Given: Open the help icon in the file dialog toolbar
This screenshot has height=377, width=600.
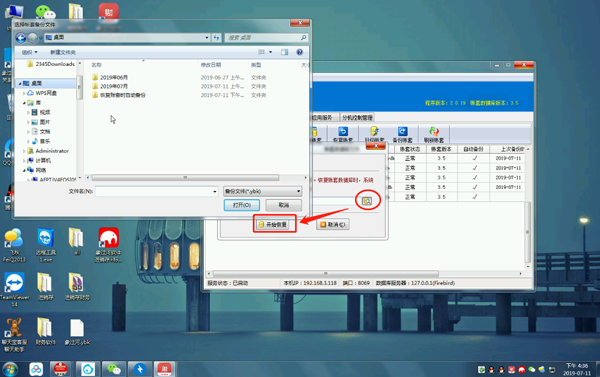Looking at the screenshot, I should click(300, 52).
